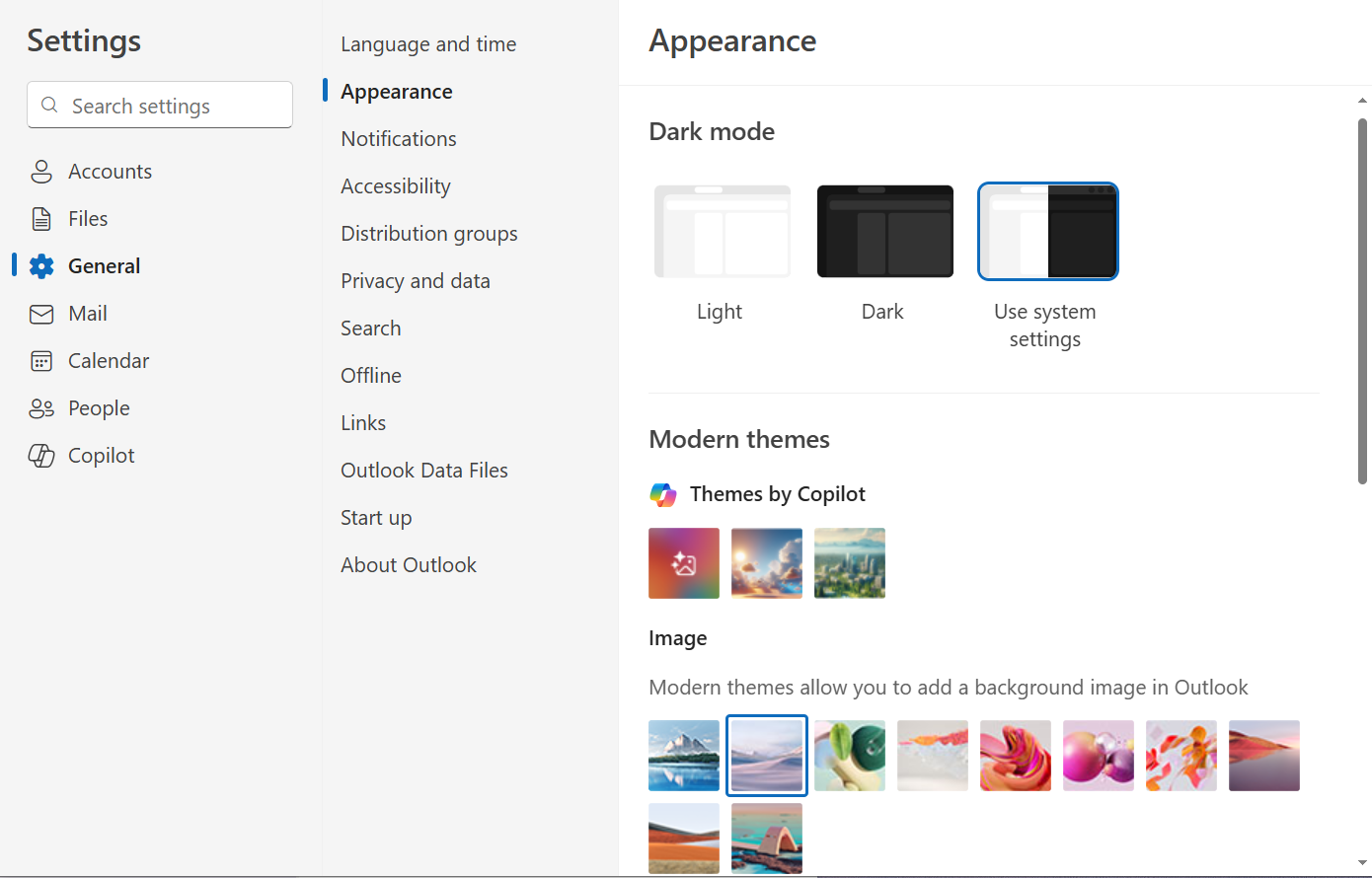Click the vertical scrollbar thumb
1372x878 pixels.
1362,301
